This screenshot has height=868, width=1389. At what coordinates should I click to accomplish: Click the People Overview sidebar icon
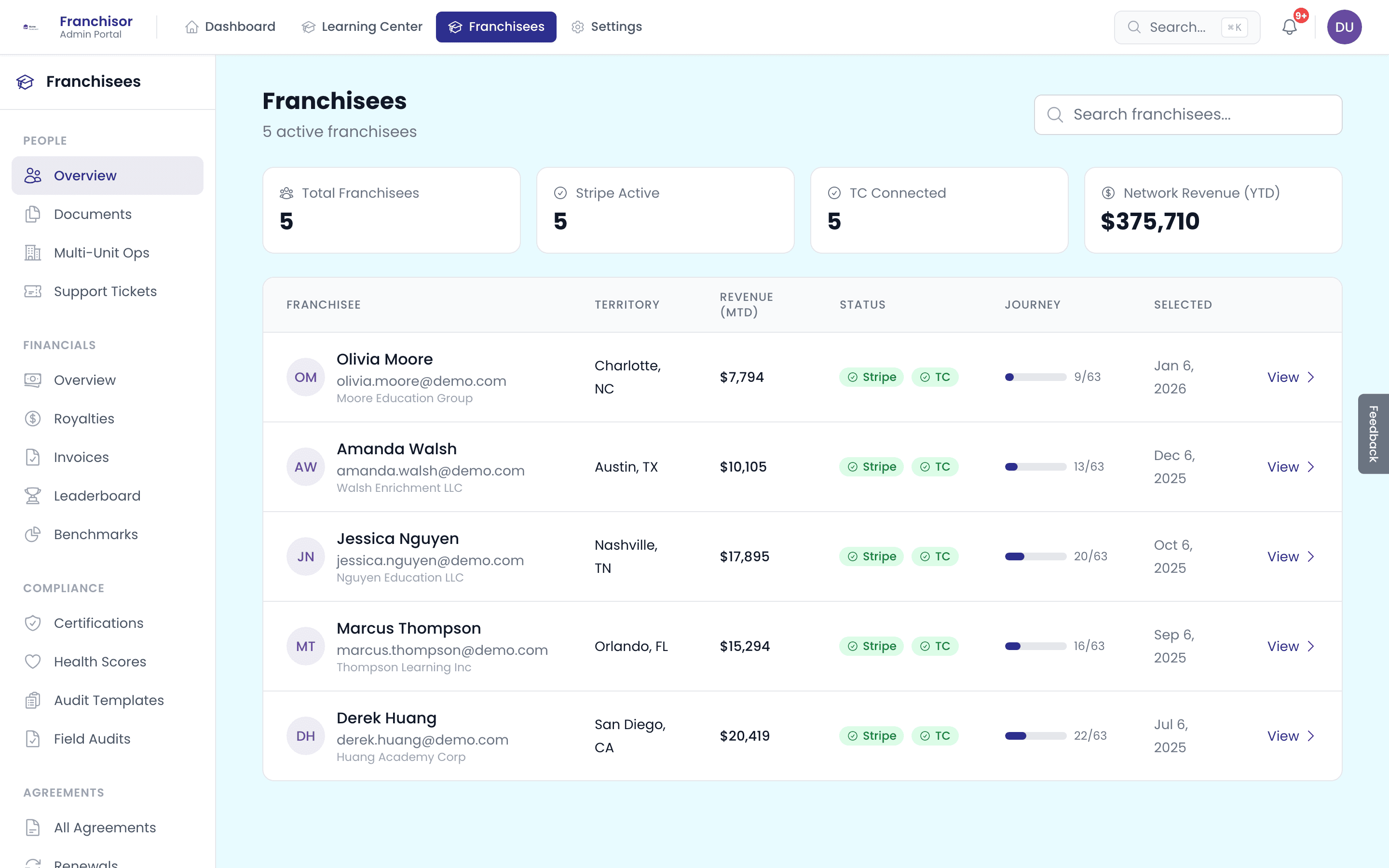33,176
